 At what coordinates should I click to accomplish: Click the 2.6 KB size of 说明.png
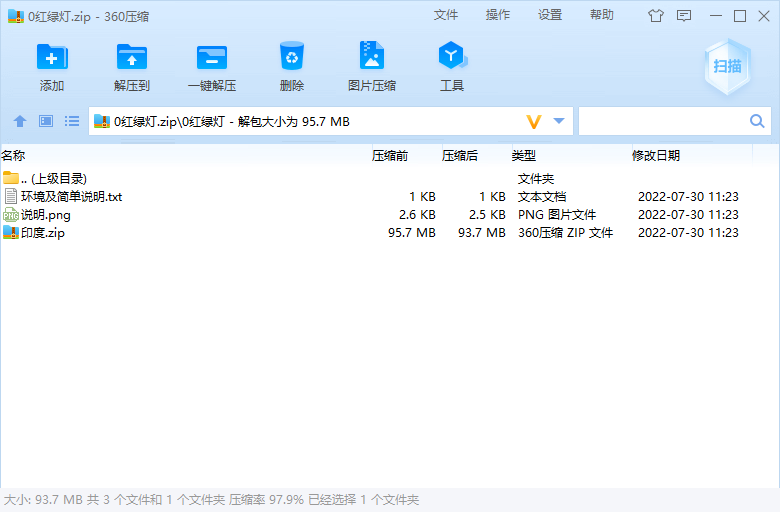click(417, 214)
